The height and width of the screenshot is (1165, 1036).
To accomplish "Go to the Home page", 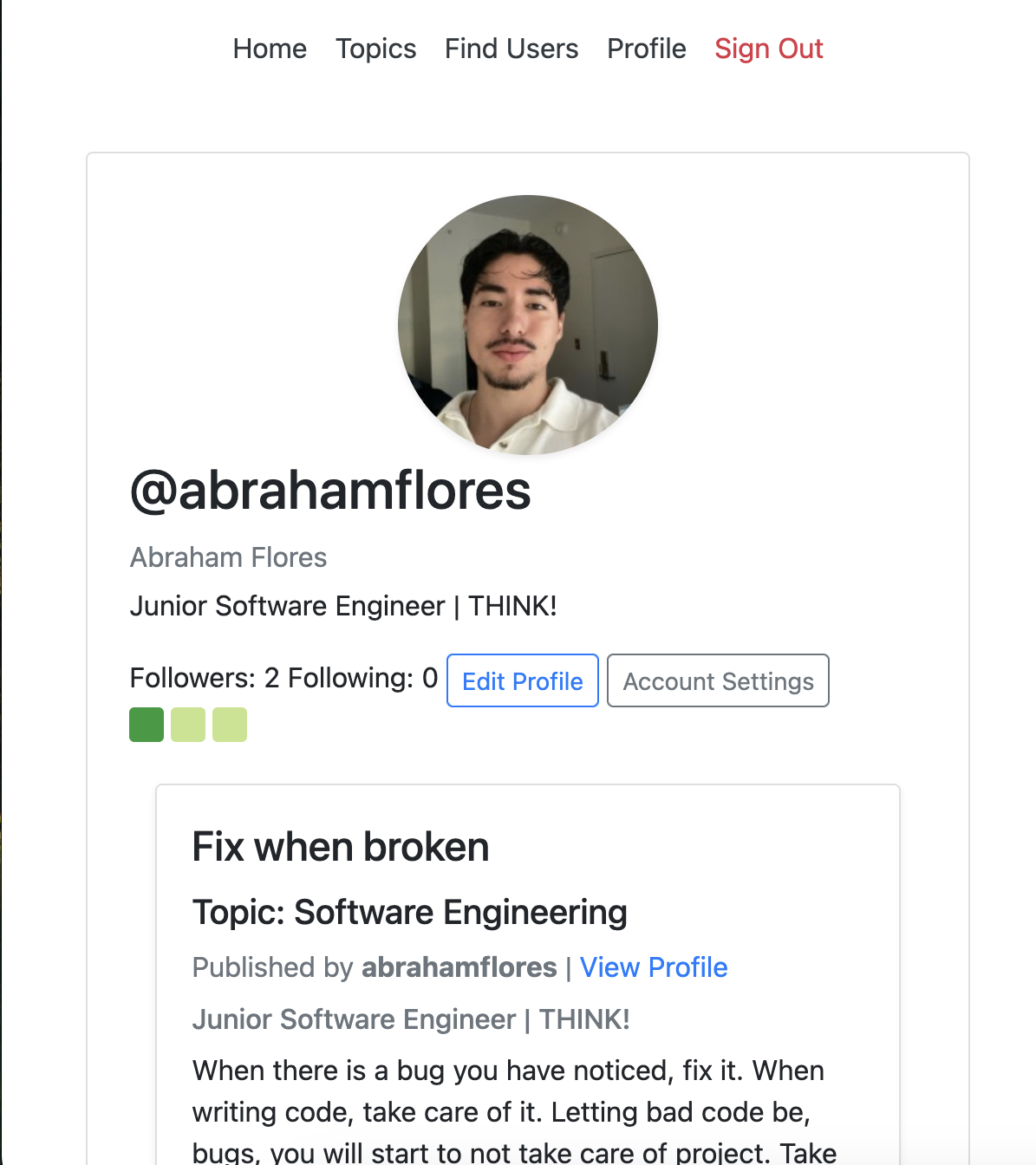I will pyautogui.click(x=270, y=49).
